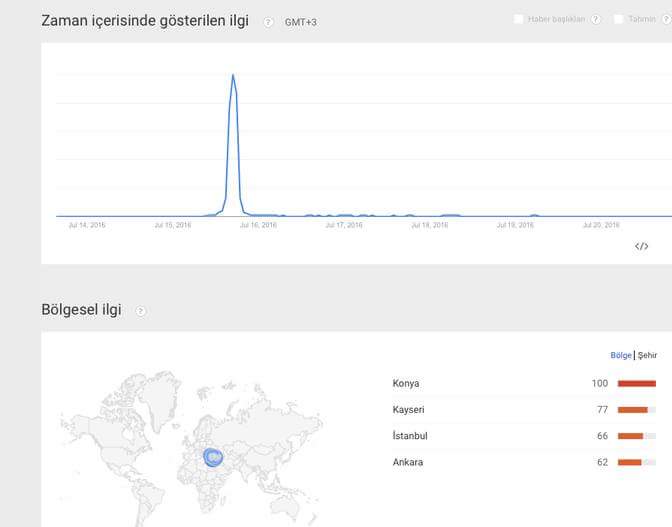Select the Konya red interest bar
The width and height of the screenshot is (672, 527).
tap(637, 383)
